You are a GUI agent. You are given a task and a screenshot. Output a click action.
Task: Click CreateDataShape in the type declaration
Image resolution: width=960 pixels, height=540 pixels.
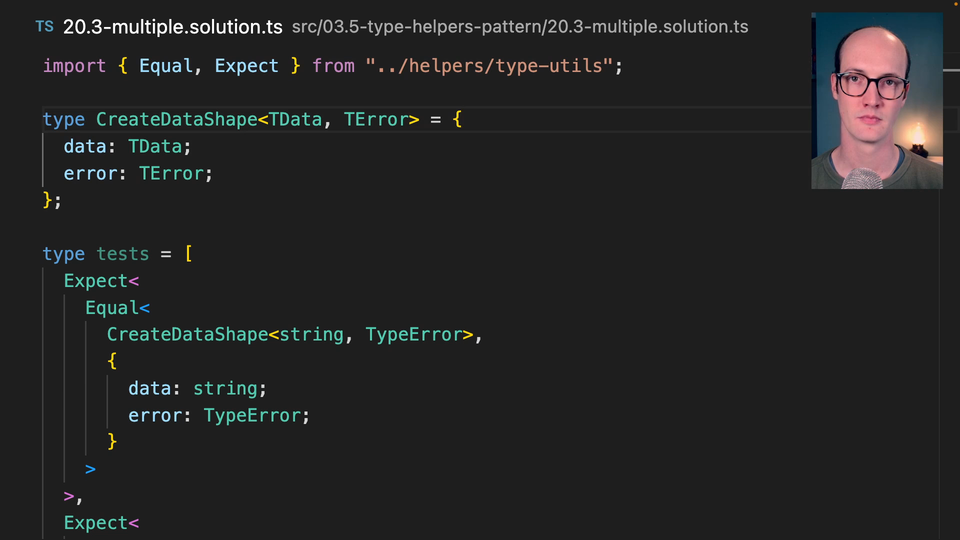pos(177,120)
